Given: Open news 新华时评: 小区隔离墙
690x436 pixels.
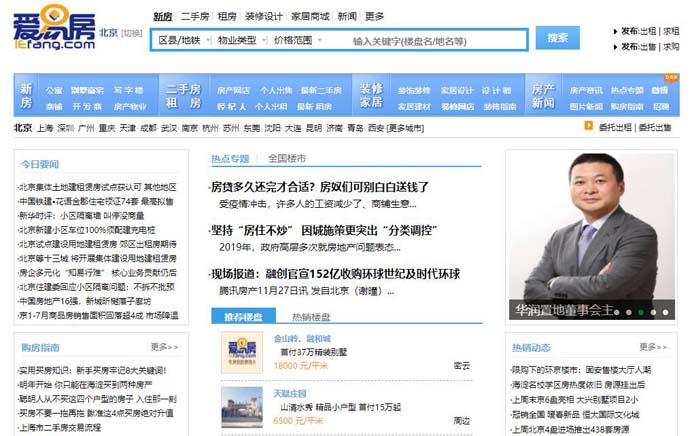Looking at the screenshot, I should tap(81, 216).
